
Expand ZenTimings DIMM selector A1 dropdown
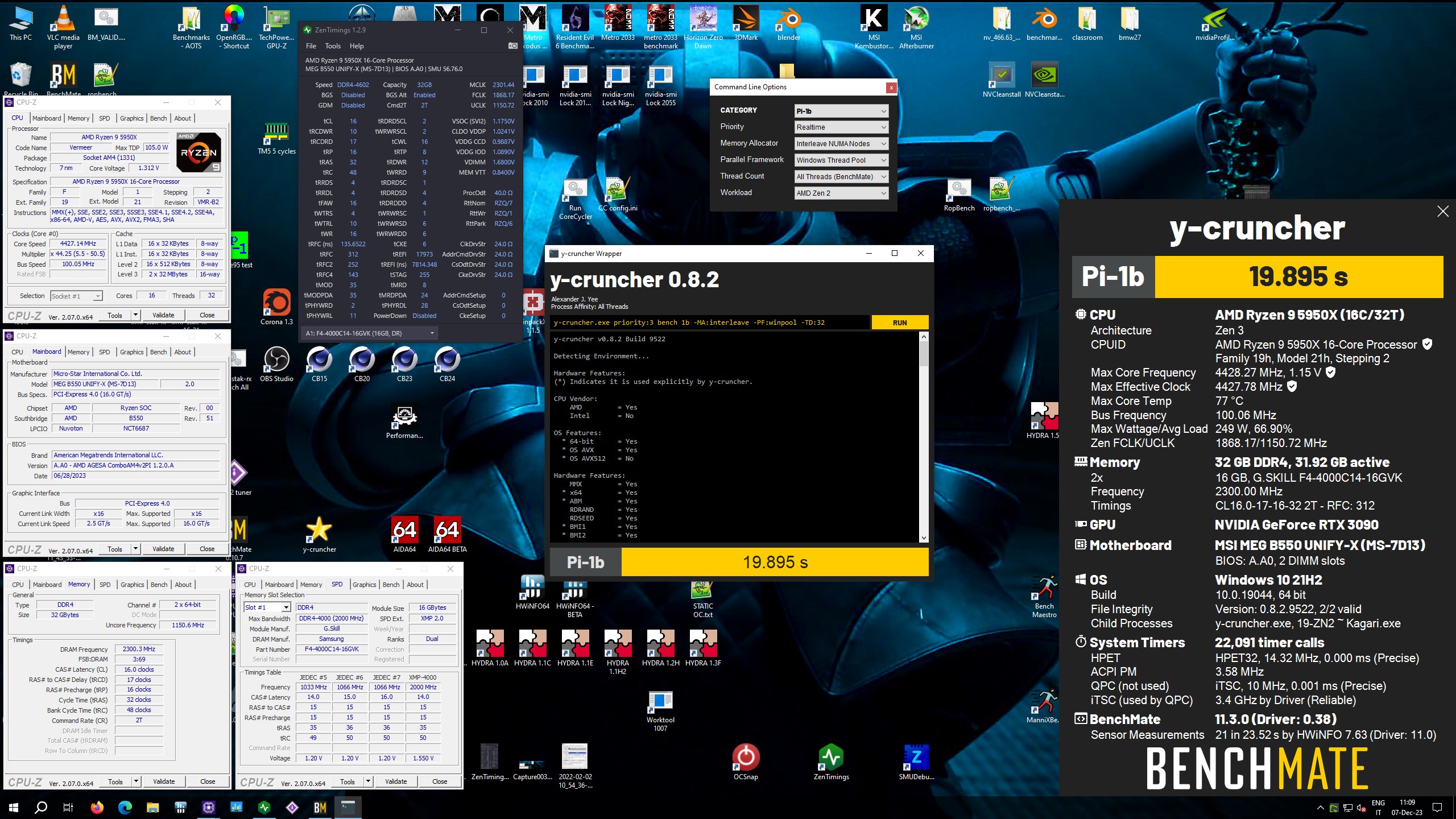pos(370,333)
